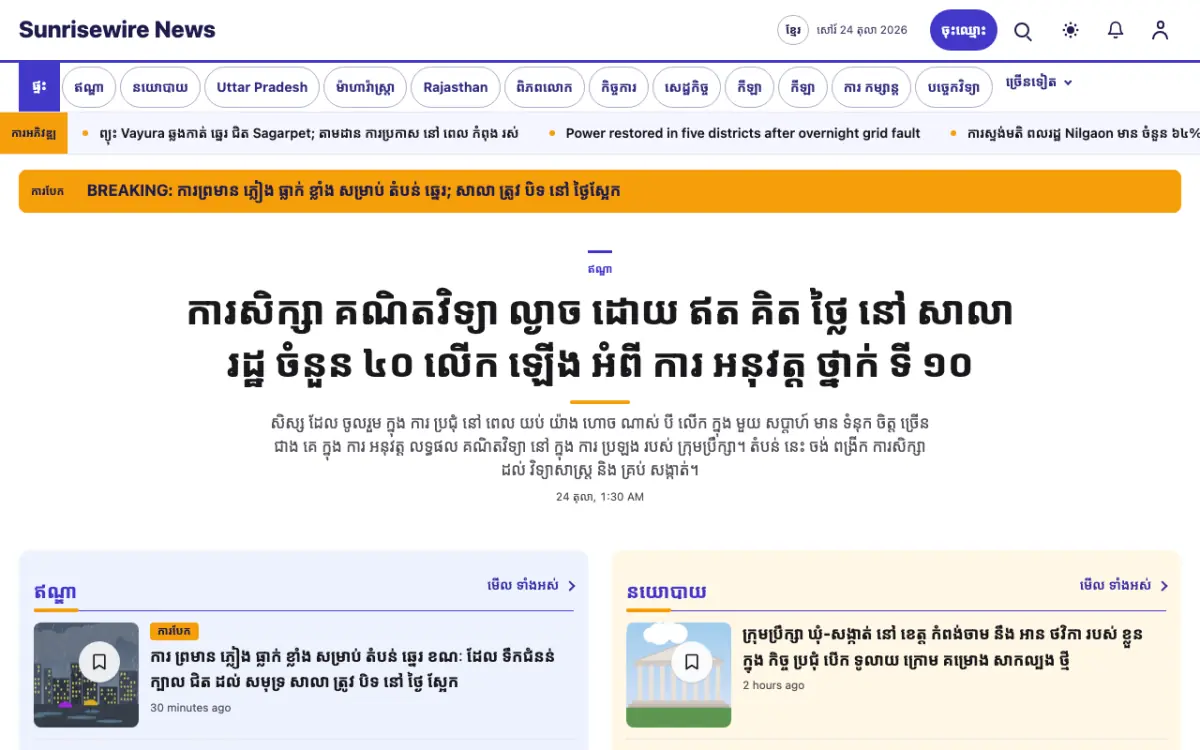
Task: Open the បច្ចេកវិទ្យា section tab
Action: coord(954,87)
